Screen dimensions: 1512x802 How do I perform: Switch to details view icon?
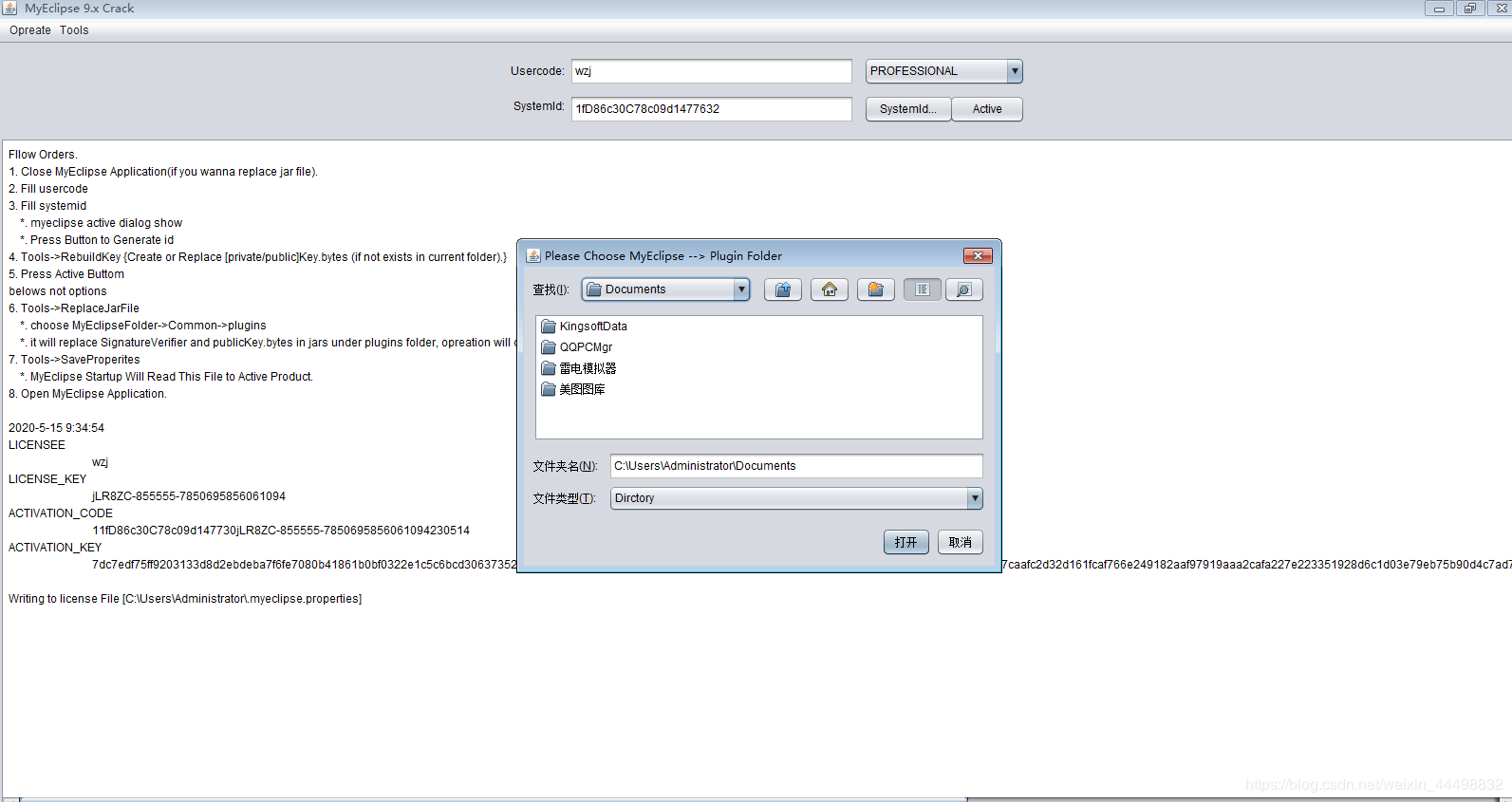964,289
